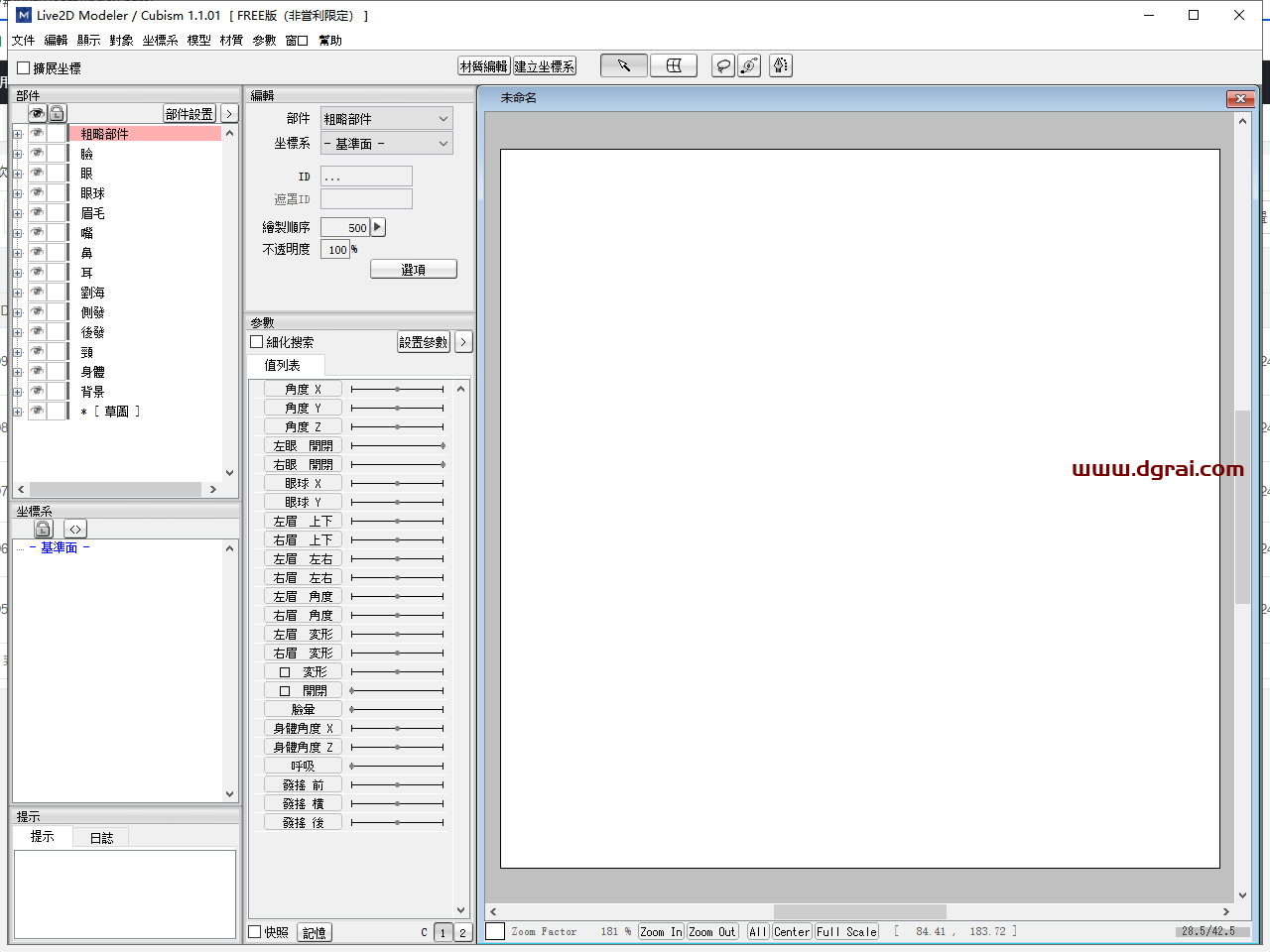Click the 設置參數 button

(424, 342)
